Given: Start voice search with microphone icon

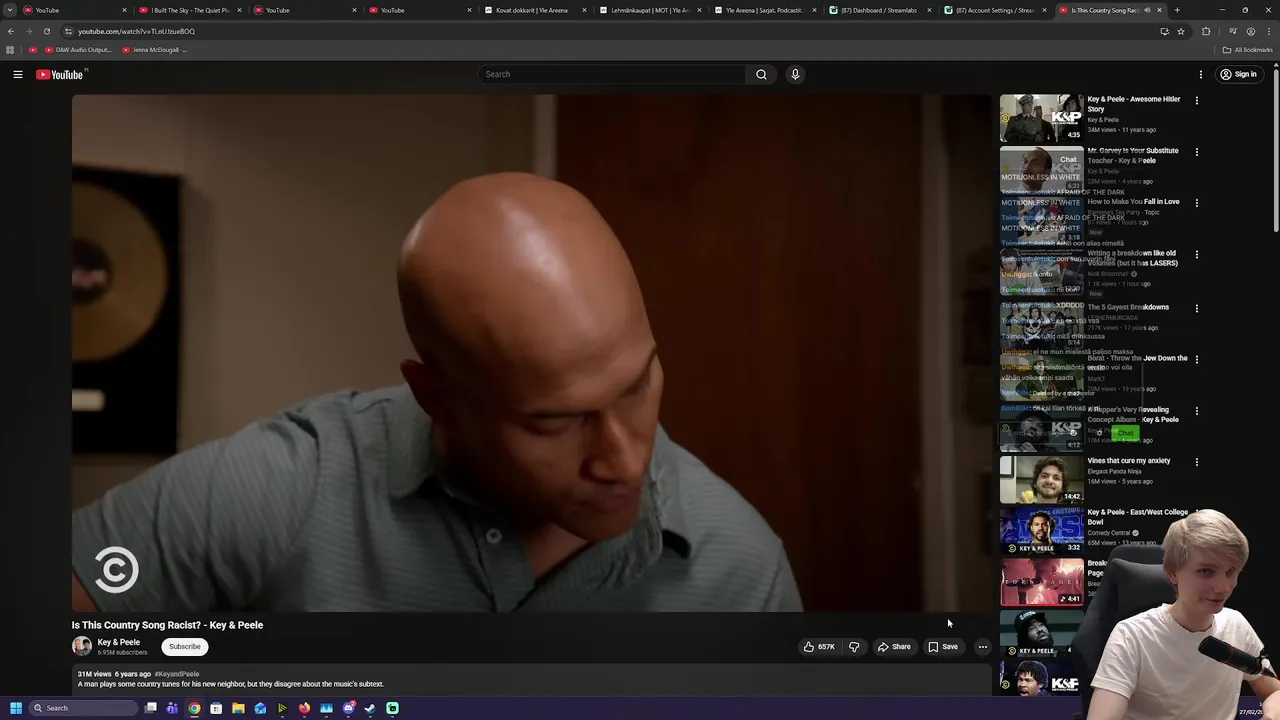Looking at the screenshot, I should point(795,74).
